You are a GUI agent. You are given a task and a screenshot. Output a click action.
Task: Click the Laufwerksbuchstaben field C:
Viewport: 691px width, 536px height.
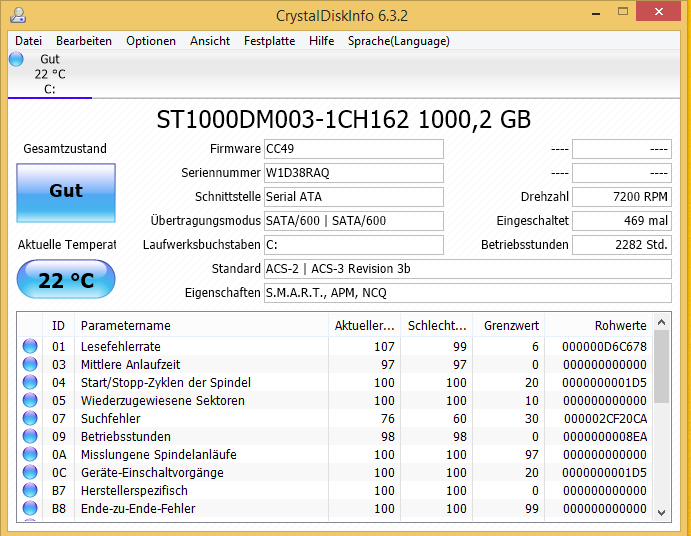[354, 245]
